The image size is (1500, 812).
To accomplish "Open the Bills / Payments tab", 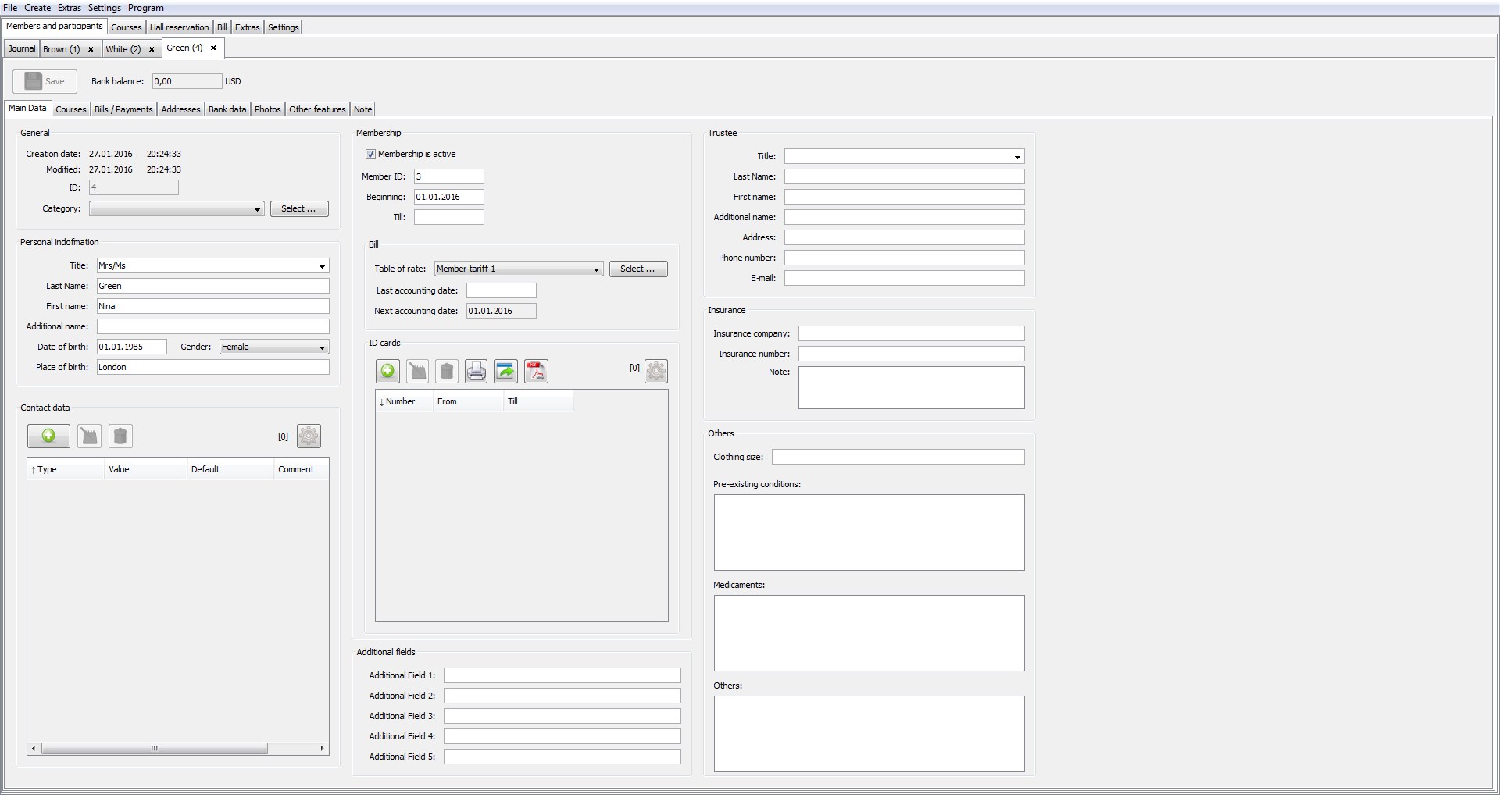I will click(x=123, y=109).
